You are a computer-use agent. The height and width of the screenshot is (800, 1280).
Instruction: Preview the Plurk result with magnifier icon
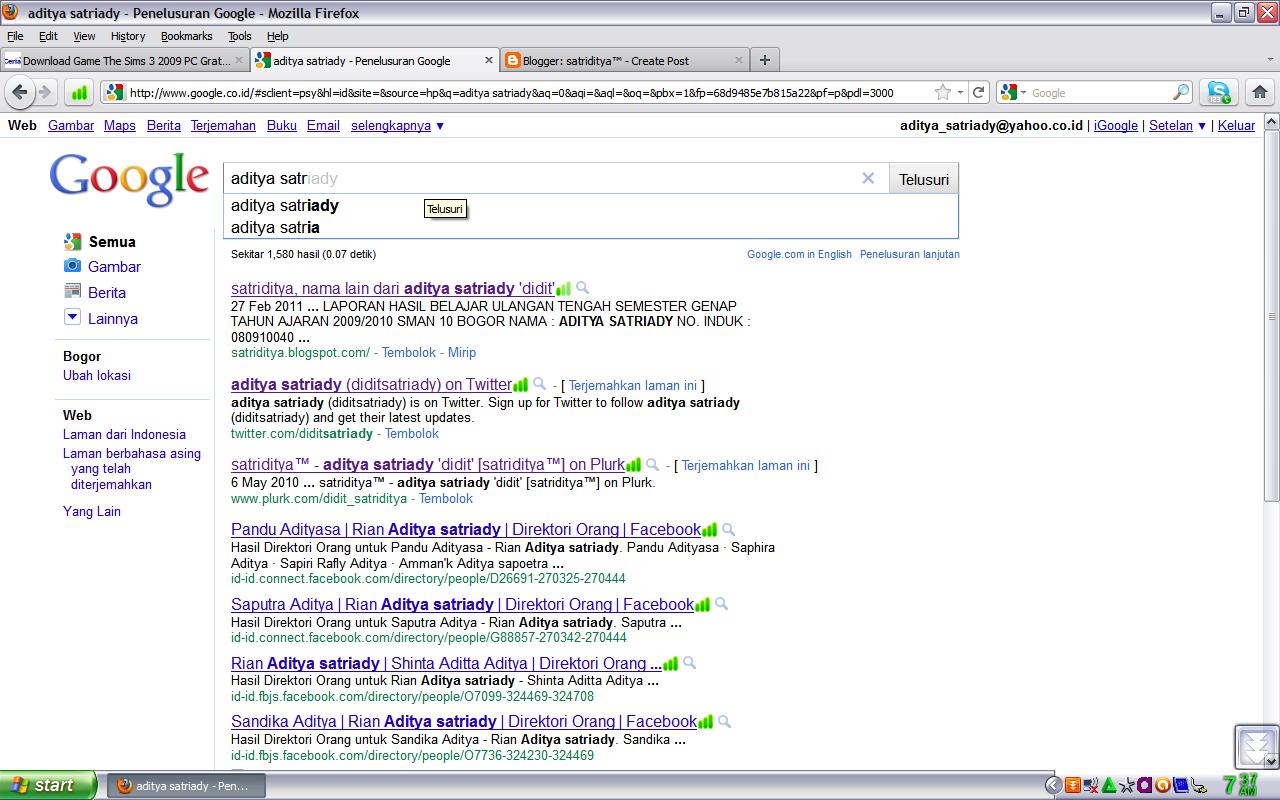652,464
